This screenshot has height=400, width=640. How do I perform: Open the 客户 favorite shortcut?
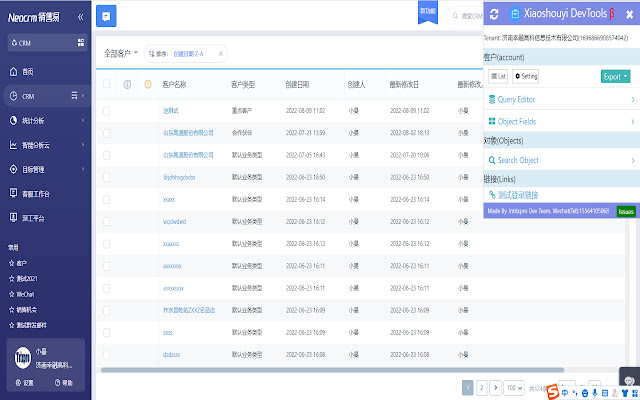tap(18, 263)
